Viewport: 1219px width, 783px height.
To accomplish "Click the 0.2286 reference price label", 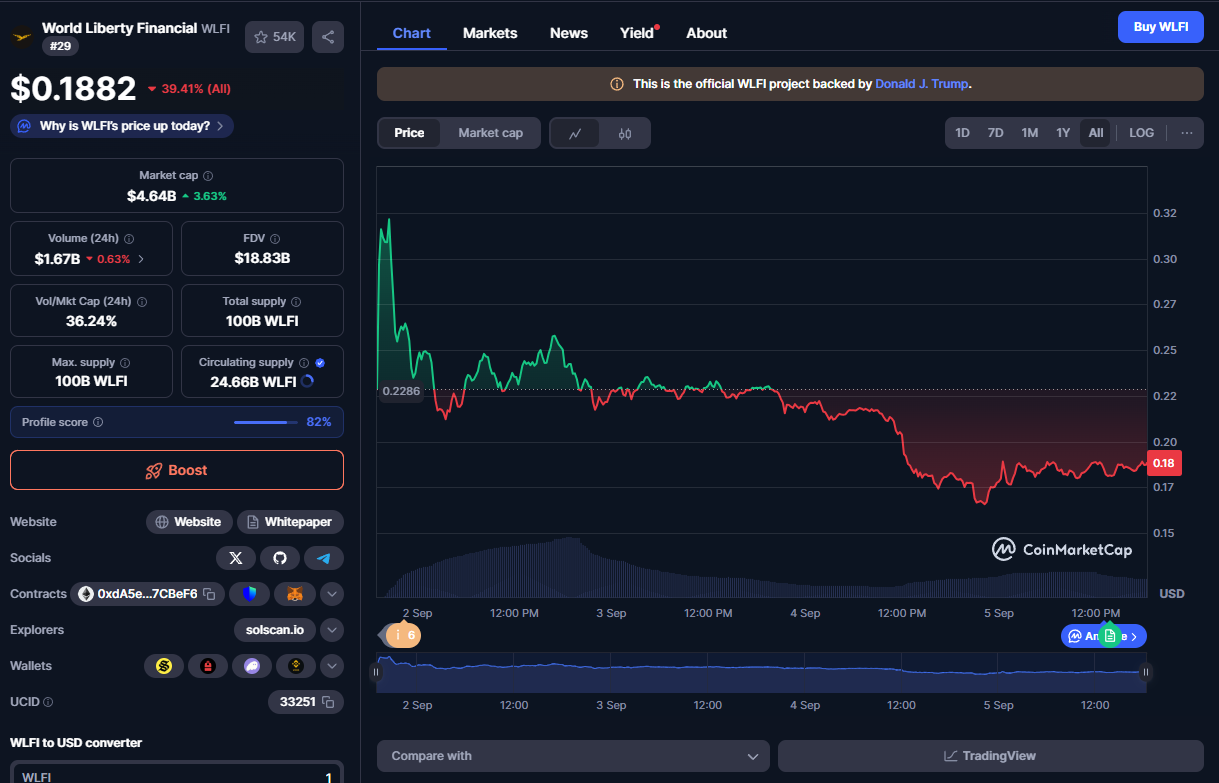I will coord(400,390).
